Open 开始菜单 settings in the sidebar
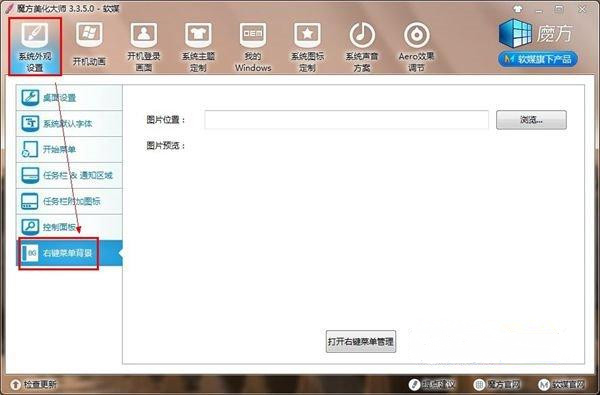The width and height of the screenshot is (600, 395). pyautogui.click(x=69, y=149)
